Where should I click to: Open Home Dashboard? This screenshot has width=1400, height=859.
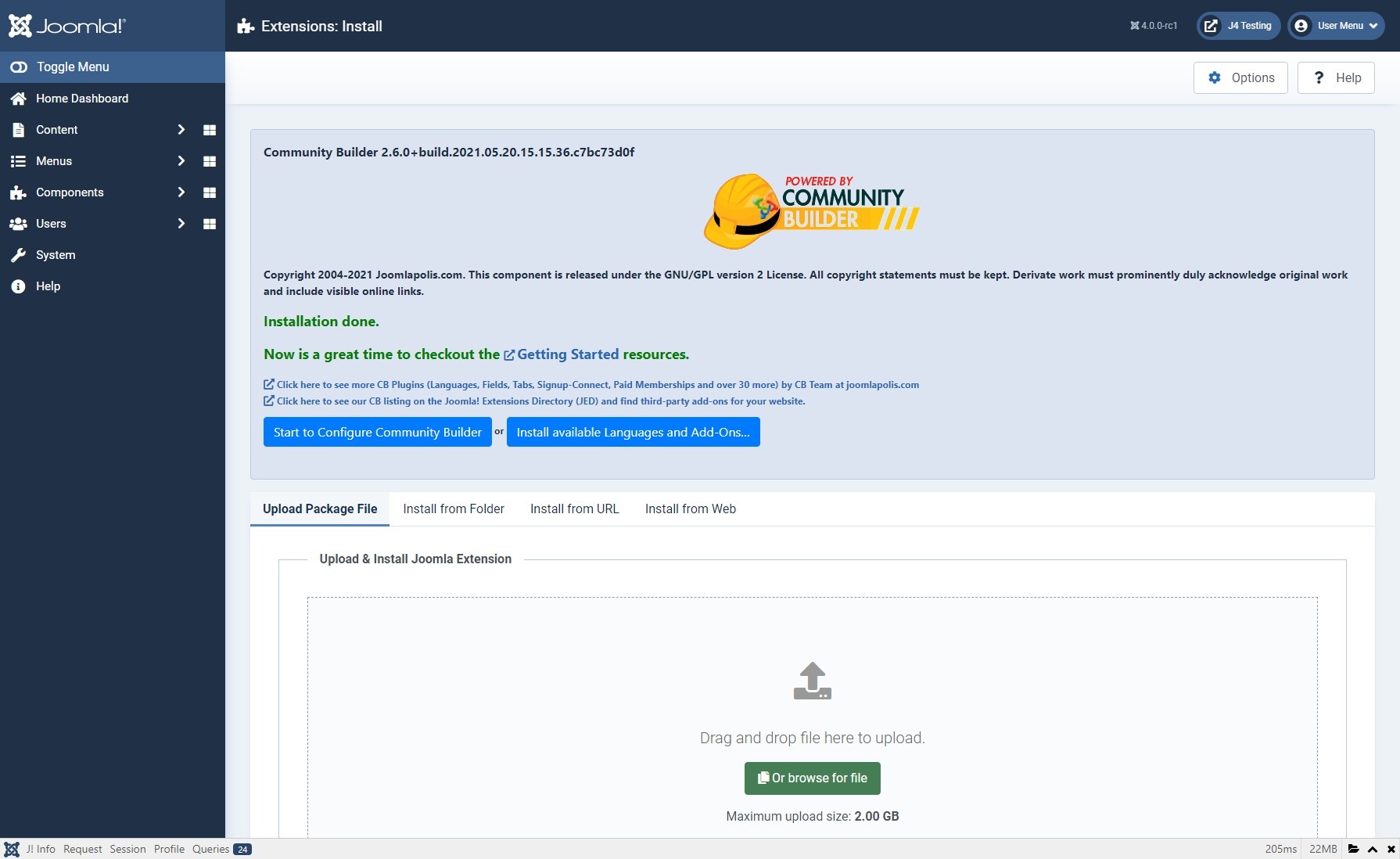tap(82, 99)
